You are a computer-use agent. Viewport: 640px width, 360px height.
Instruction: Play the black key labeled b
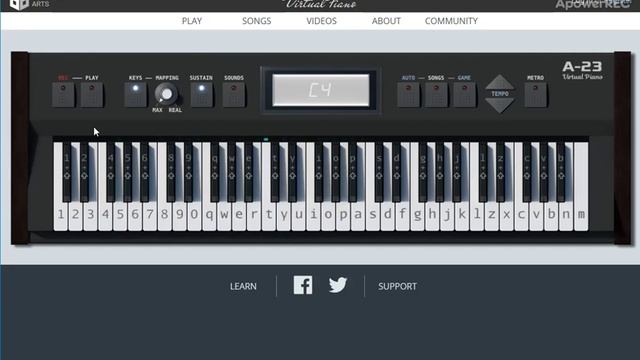pyautogui.click(x=561, y=171)
